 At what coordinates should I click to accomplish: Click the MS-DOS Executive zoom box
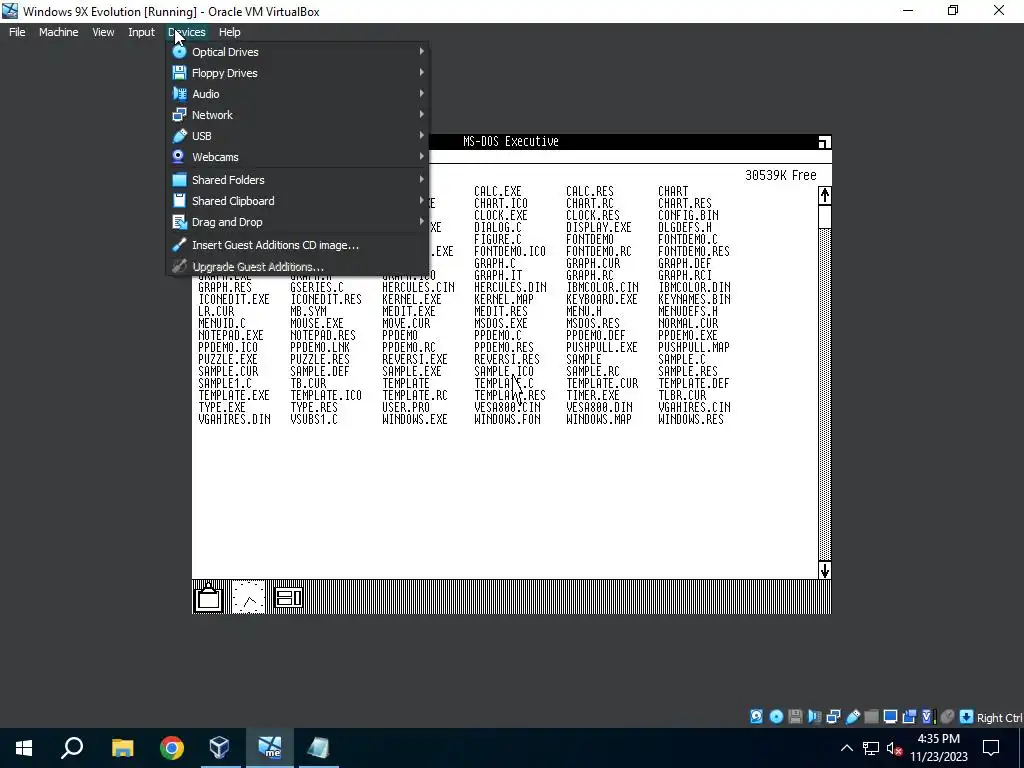point(824,142)
